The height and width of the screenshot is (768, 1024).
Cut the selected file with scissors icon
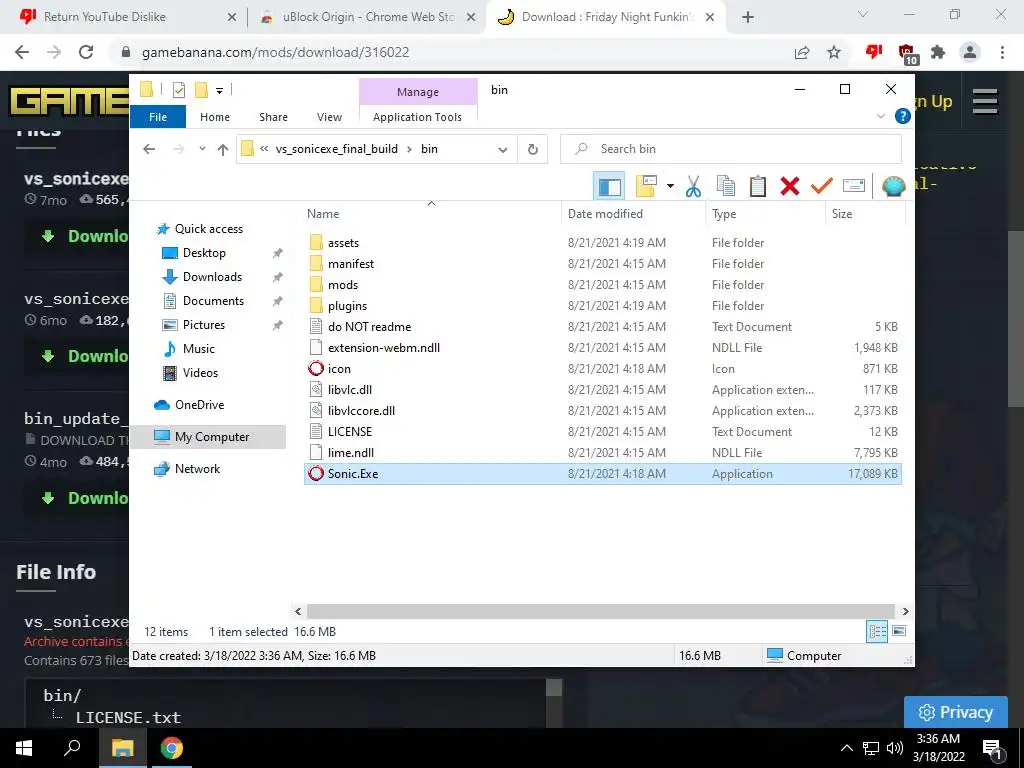[694, 187]
